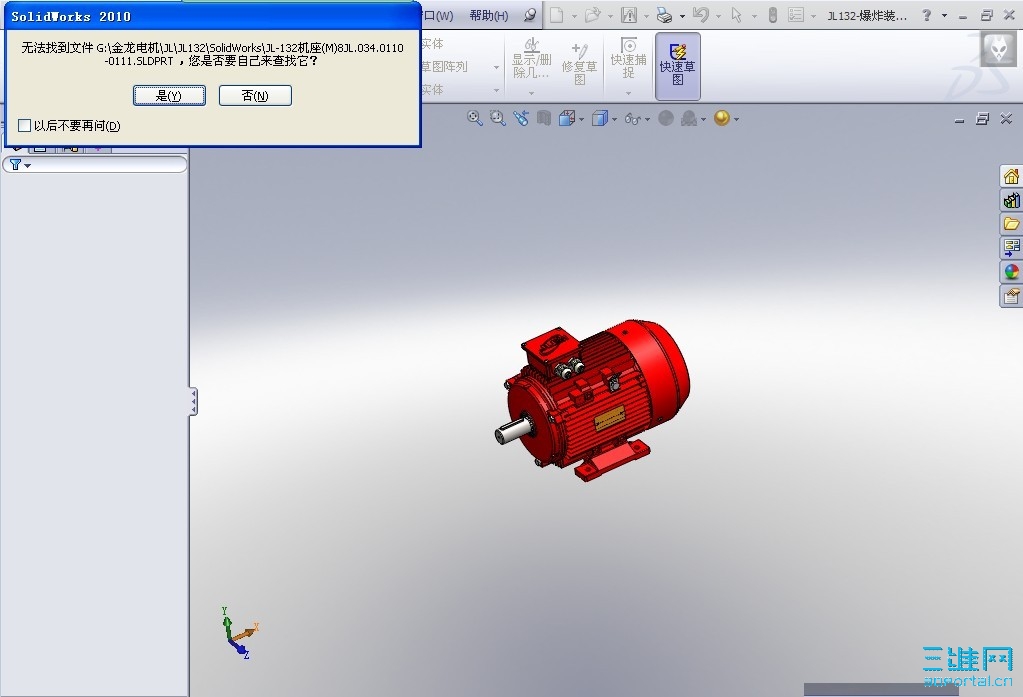
Task: Click the 修复草图 tool
Action: pyautogui.click(x=579, y=63)
